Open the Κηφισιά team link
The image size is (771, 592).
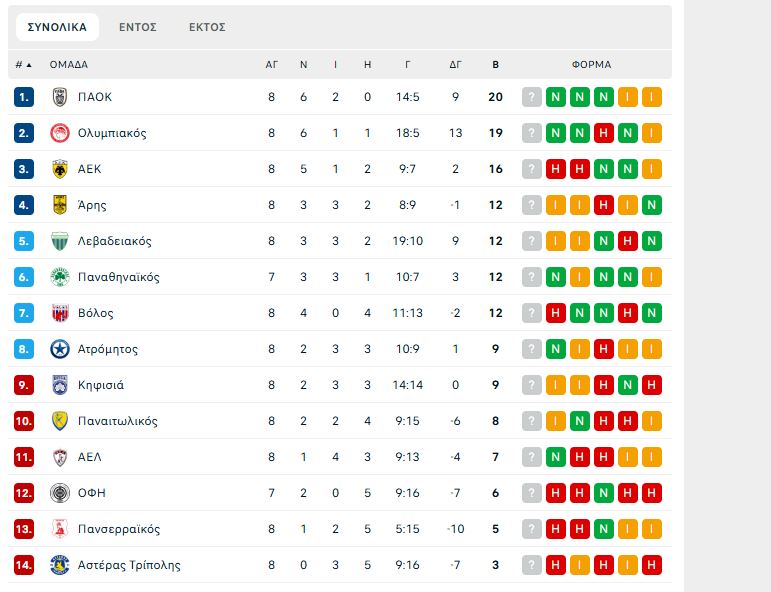coord(101,385)
